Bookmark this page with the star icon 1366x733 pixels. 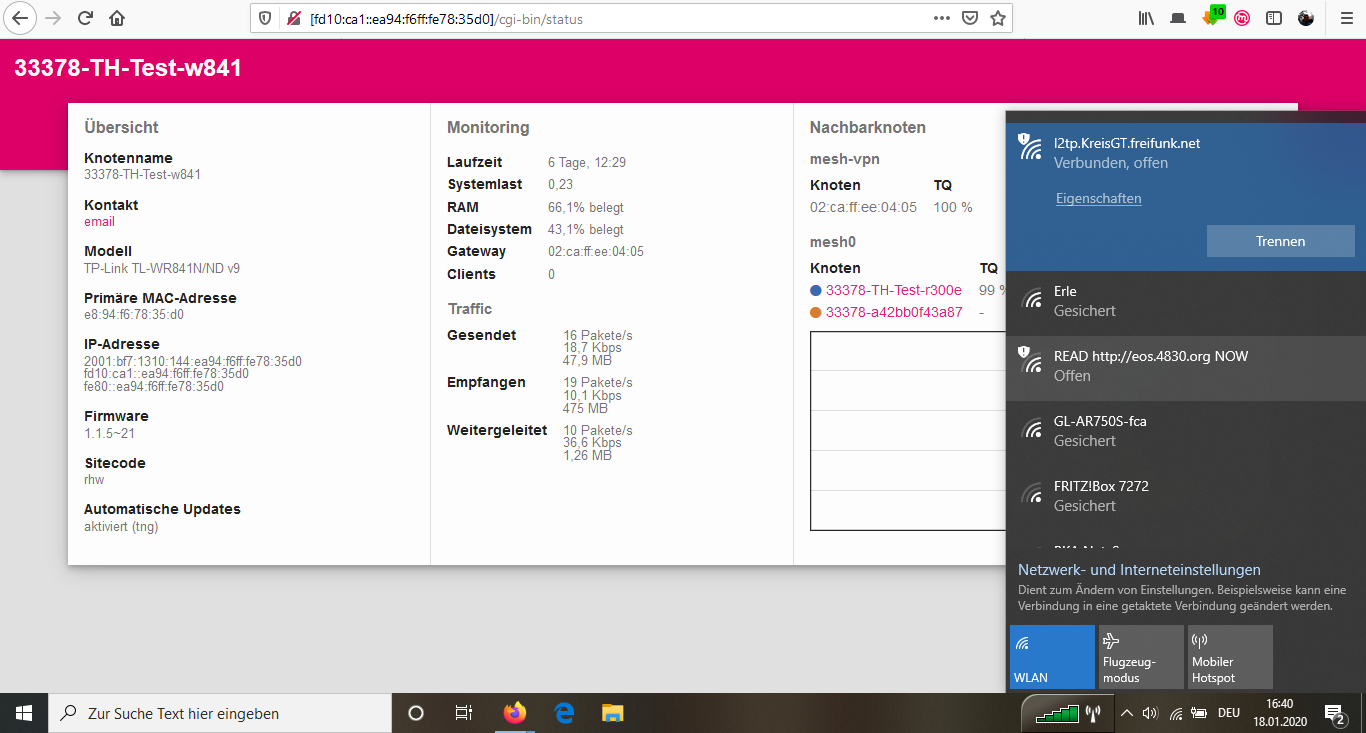tap(997, 18)
